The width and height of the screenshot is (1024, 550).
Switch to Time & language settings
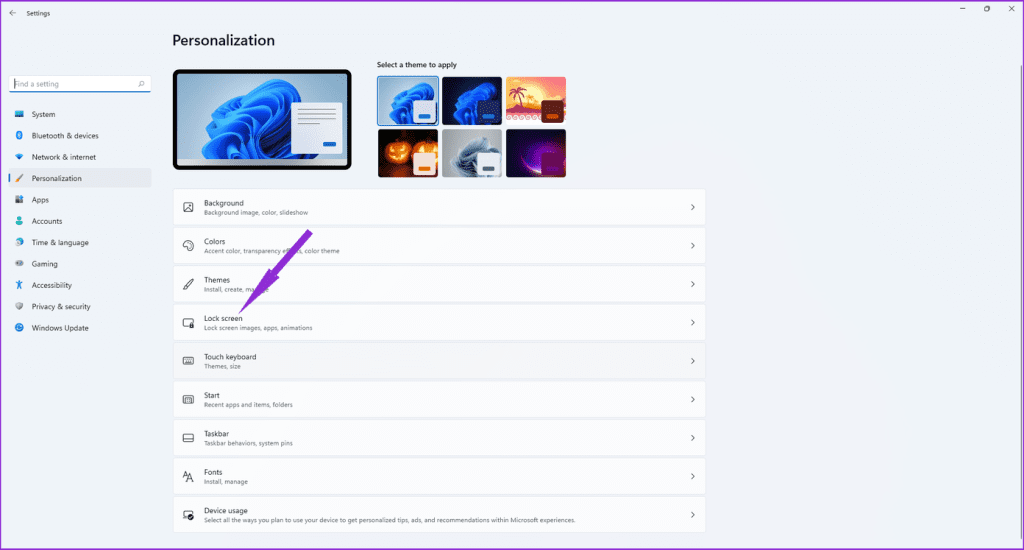[x=59, y=242]
